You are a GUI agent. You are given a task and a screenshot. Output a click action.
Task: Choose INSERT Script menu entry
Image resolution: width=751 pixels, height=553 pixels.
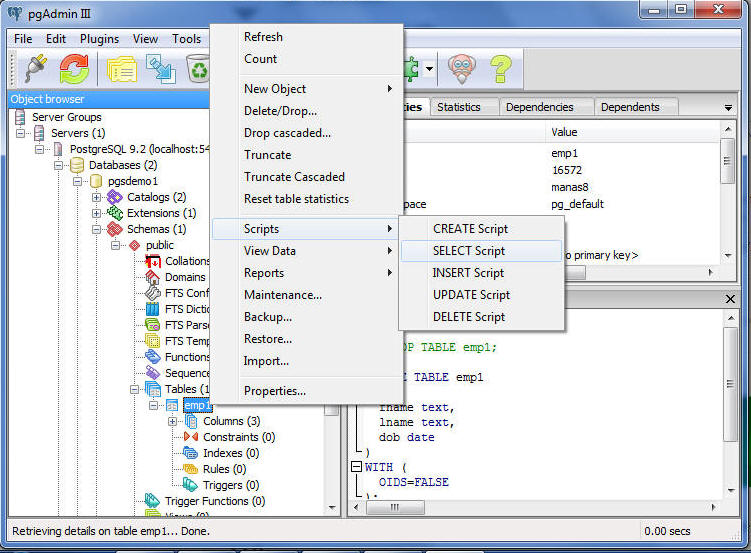pyautogui.click(x=480, y=273)
